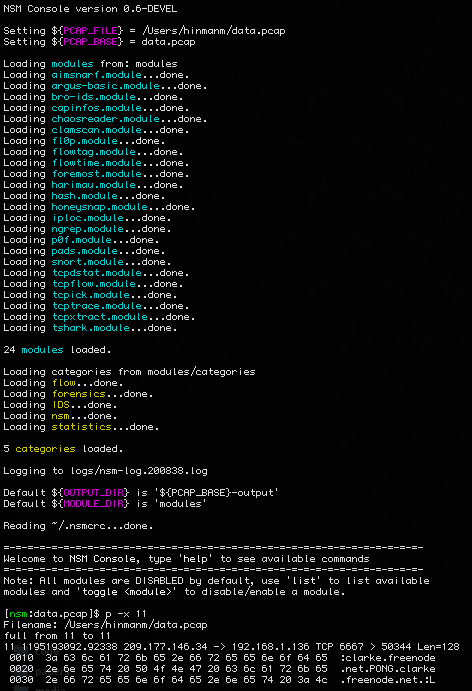Screen dimensions: 472x691
Task: Select the aimsnarf.module text
Action: coord(96,75)
